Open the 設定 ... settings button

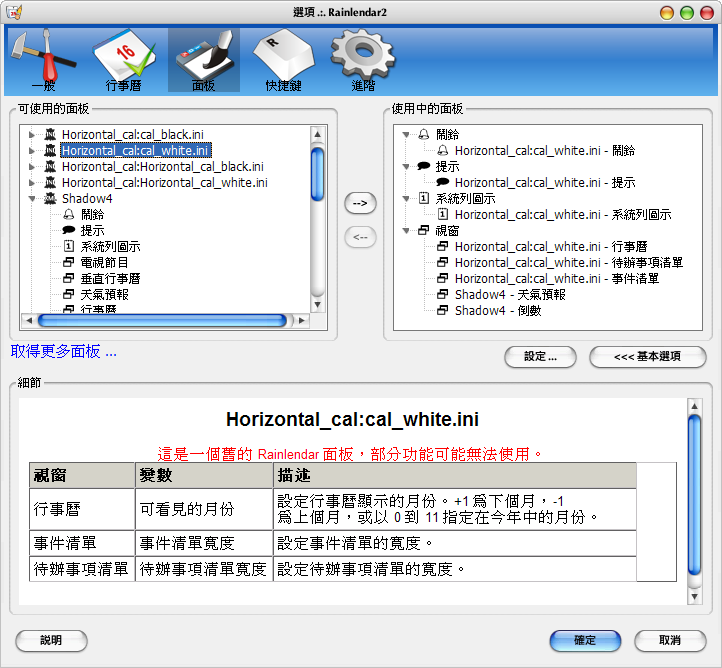540,356
